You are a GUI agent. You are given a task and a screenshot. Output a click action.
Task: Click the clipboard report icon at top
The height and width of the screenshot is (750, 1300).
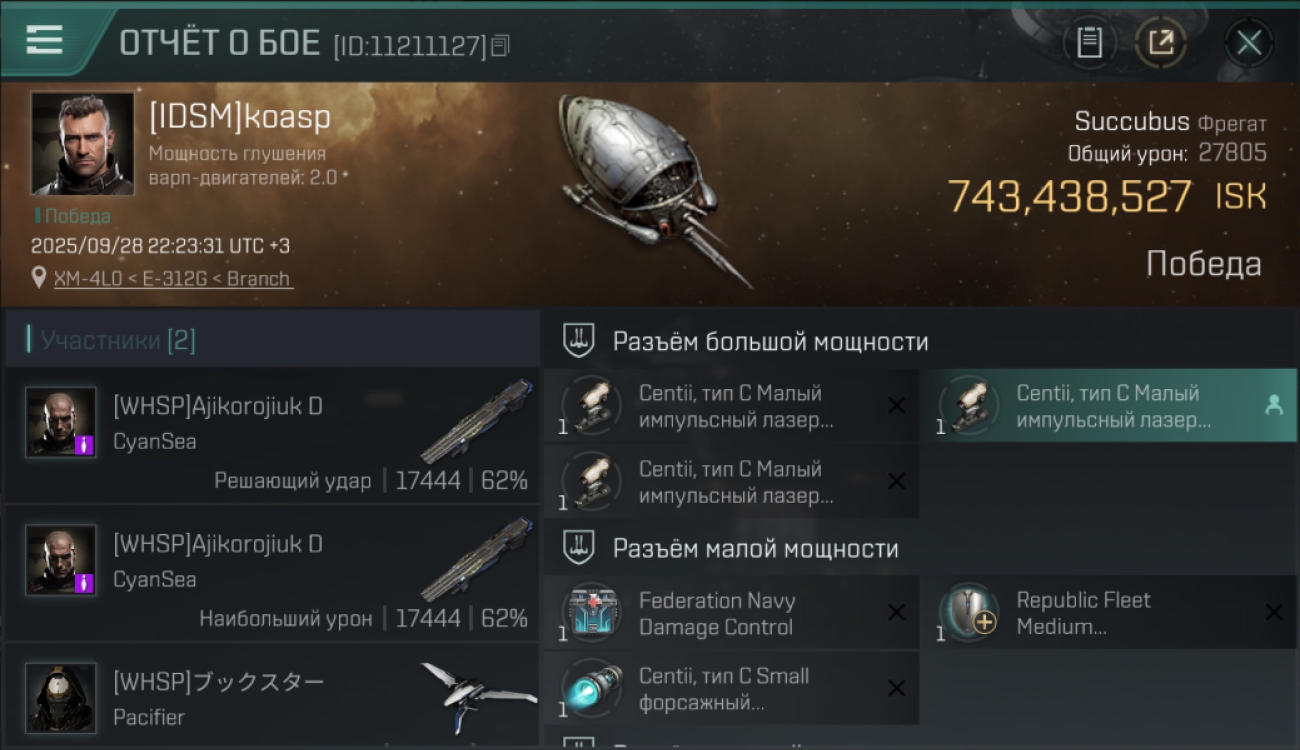[1089, 42]
